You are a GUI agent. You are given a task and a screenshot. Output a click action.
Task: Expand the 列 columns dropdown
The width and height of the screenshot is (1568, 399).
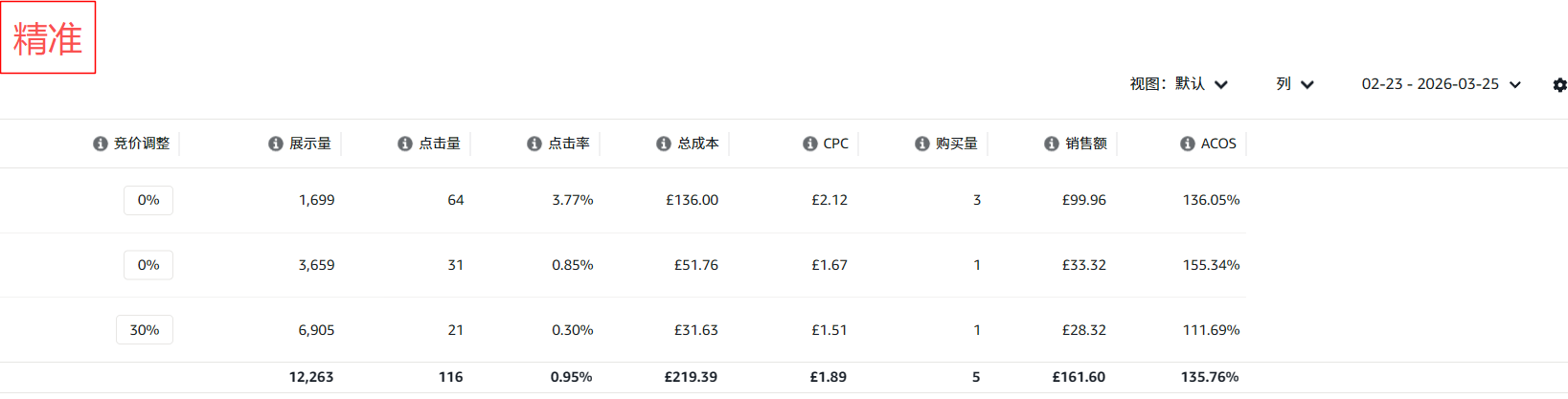pos(1294,84)
